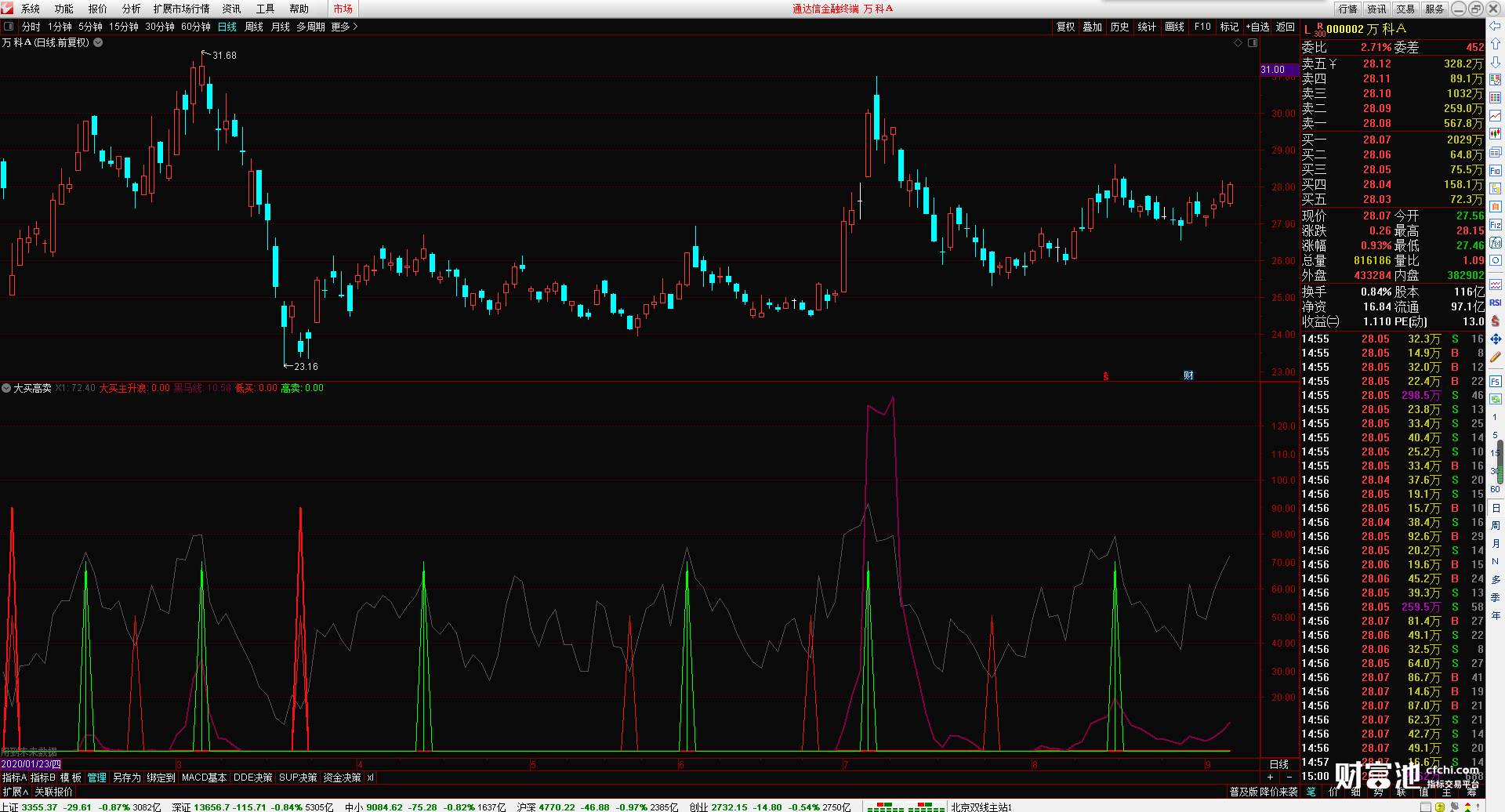
Task: Click the four-way move arrows sidebar icon
Action: coord(1496,339)
